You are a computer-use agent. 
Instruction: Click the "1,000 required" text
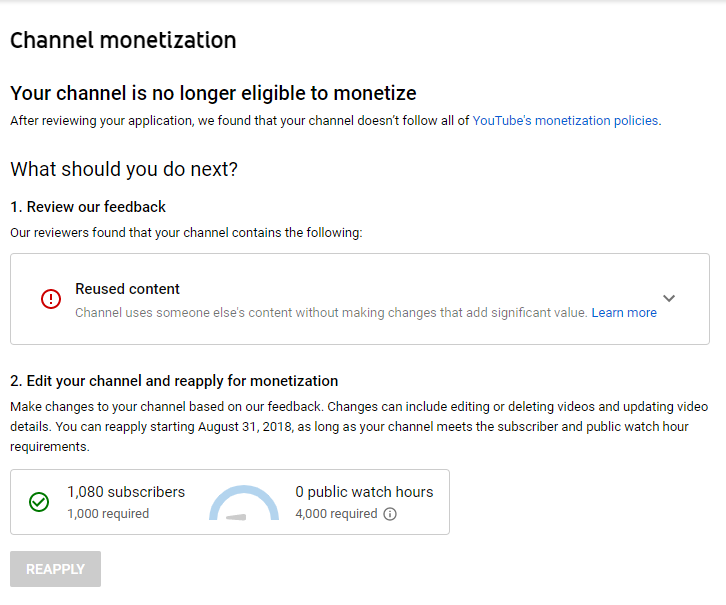coord(108,514)
